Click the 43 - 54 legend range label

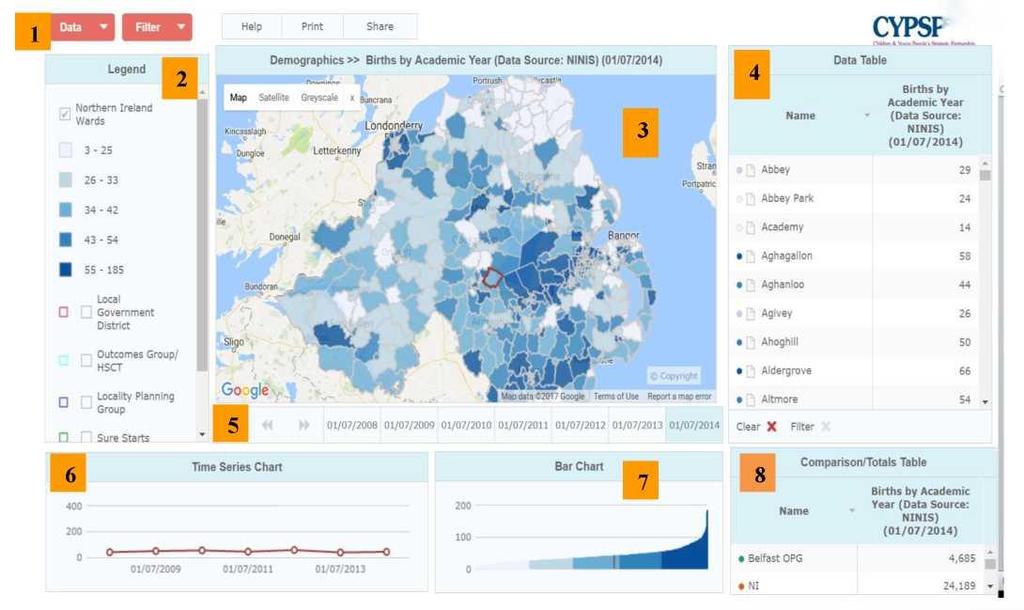click(101, 240)
